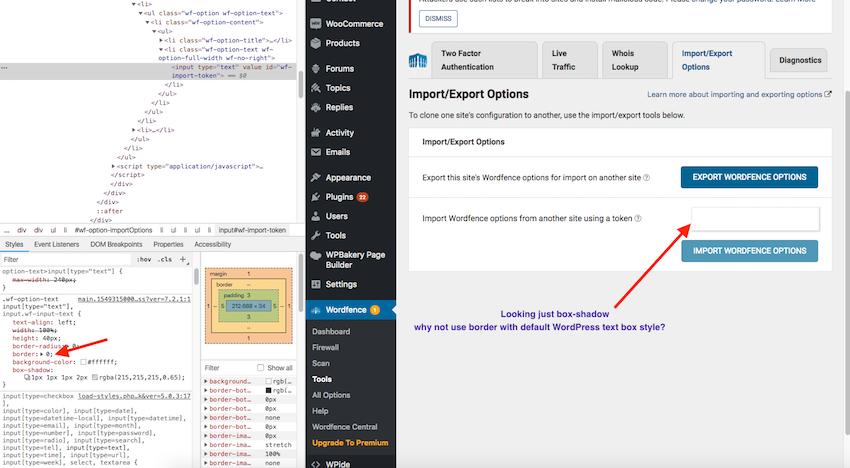The height and width of the screenshot is (468, 850).
Task: Click the WooCommerce icon in the sidebar
Action: point(316,24)
